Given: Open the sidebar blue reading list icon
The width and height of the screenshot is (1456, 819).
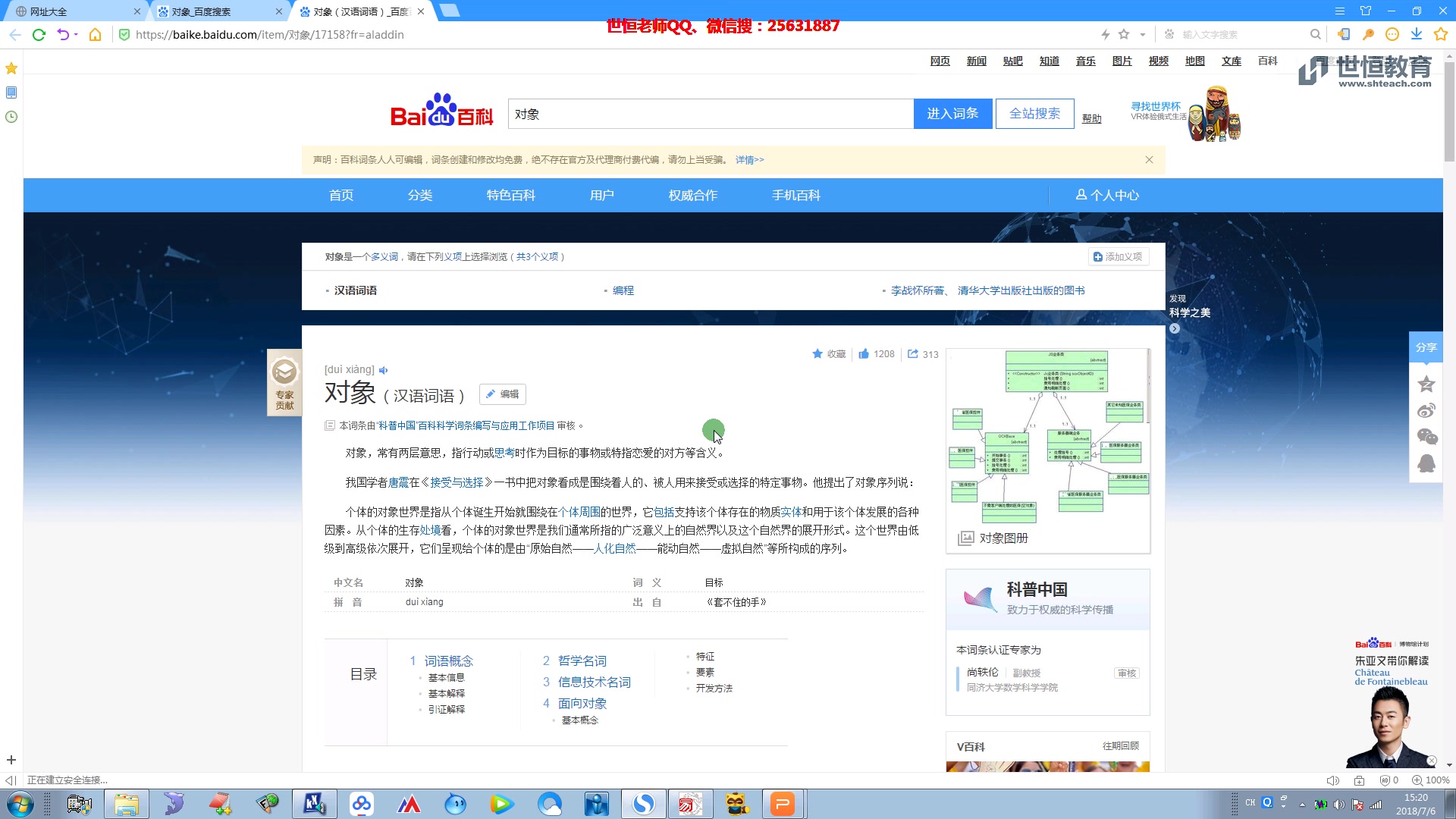Looking at the screenshot, I should (x=11, y=93).
